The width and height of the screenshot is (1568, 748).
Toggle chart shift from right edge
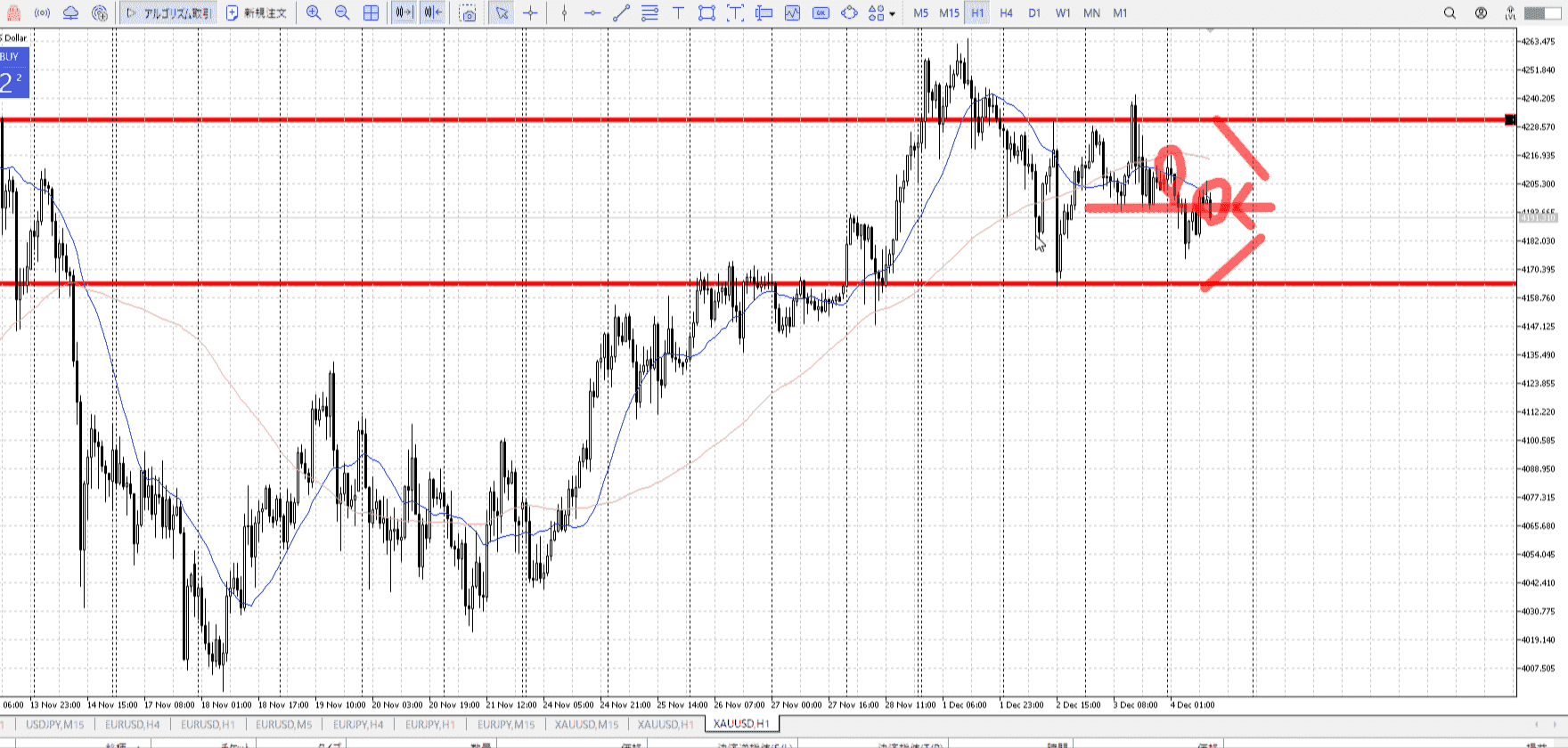point(432,13)
